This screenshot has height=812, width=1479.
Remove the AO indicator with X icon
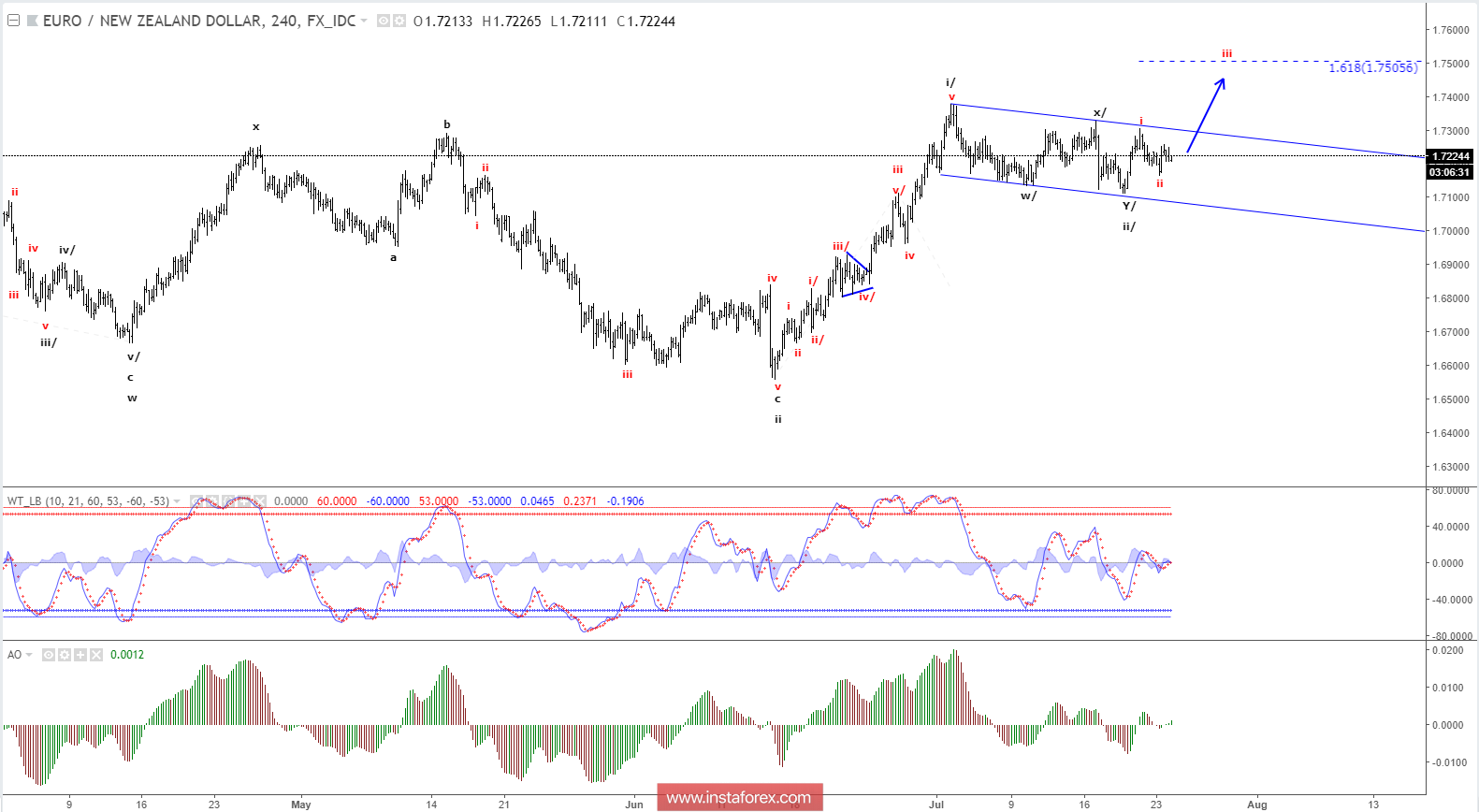pos(96,655)
